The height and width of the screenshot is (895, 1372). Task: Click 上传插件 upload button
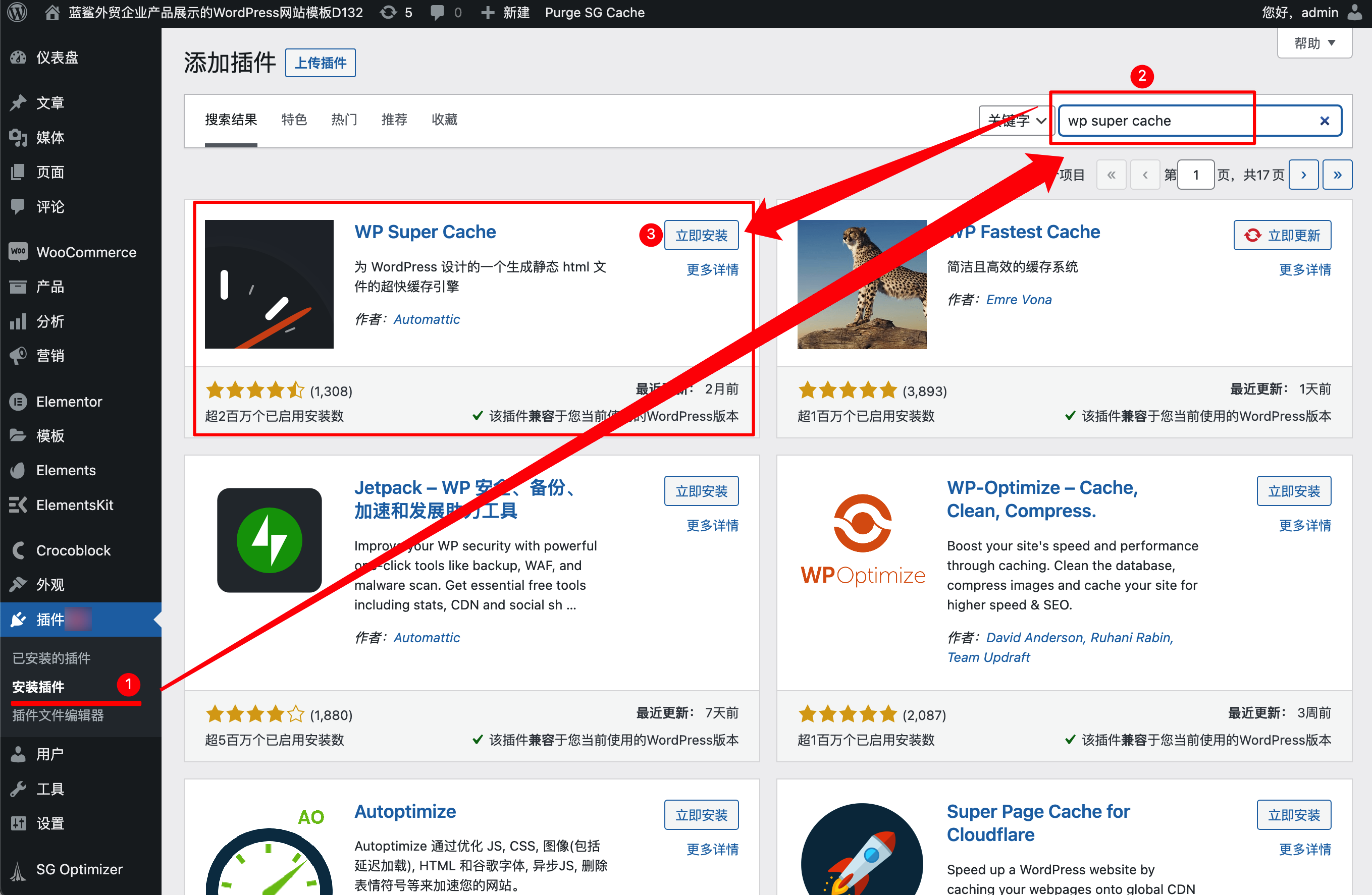coord(321,62)
